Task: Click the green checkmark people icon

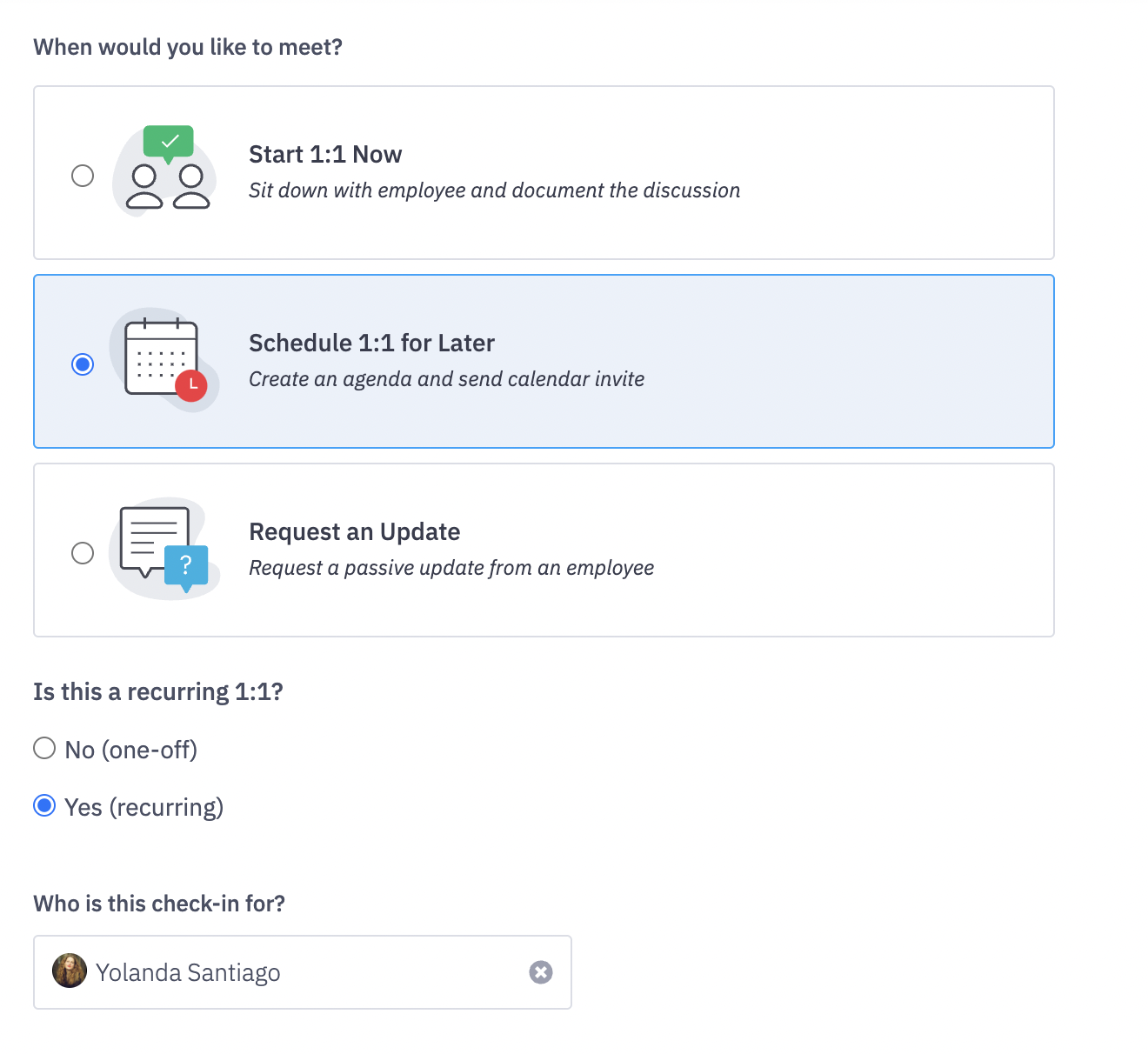Action: (x=165, y=172)
